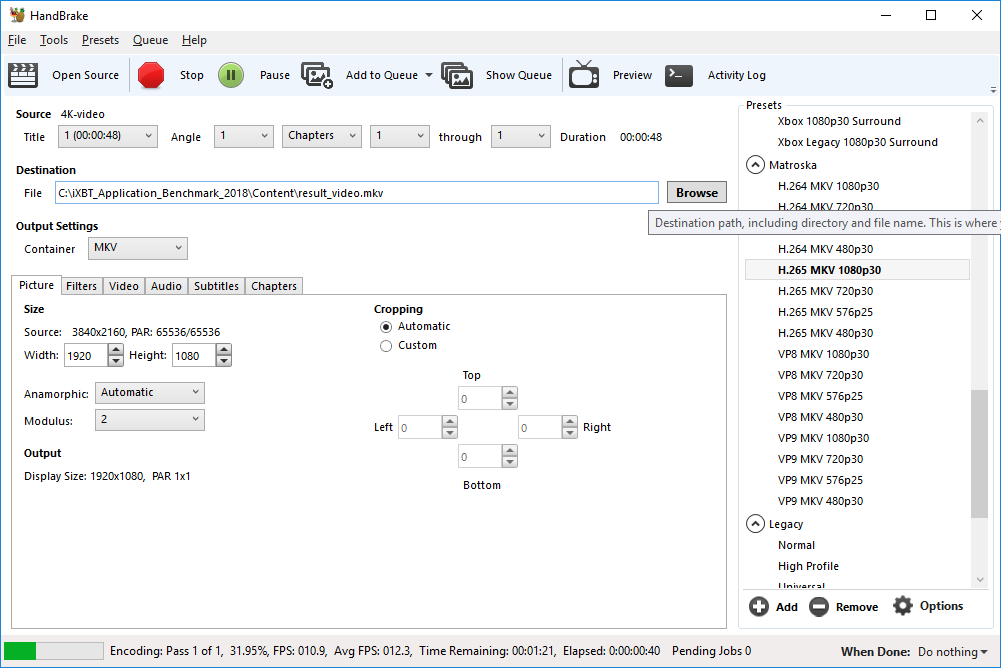The height and width of the screenshot is (668, 1001).
Task: Click the Stop label in toolbar
Action: pyautogui.click(x=192, y=75)
